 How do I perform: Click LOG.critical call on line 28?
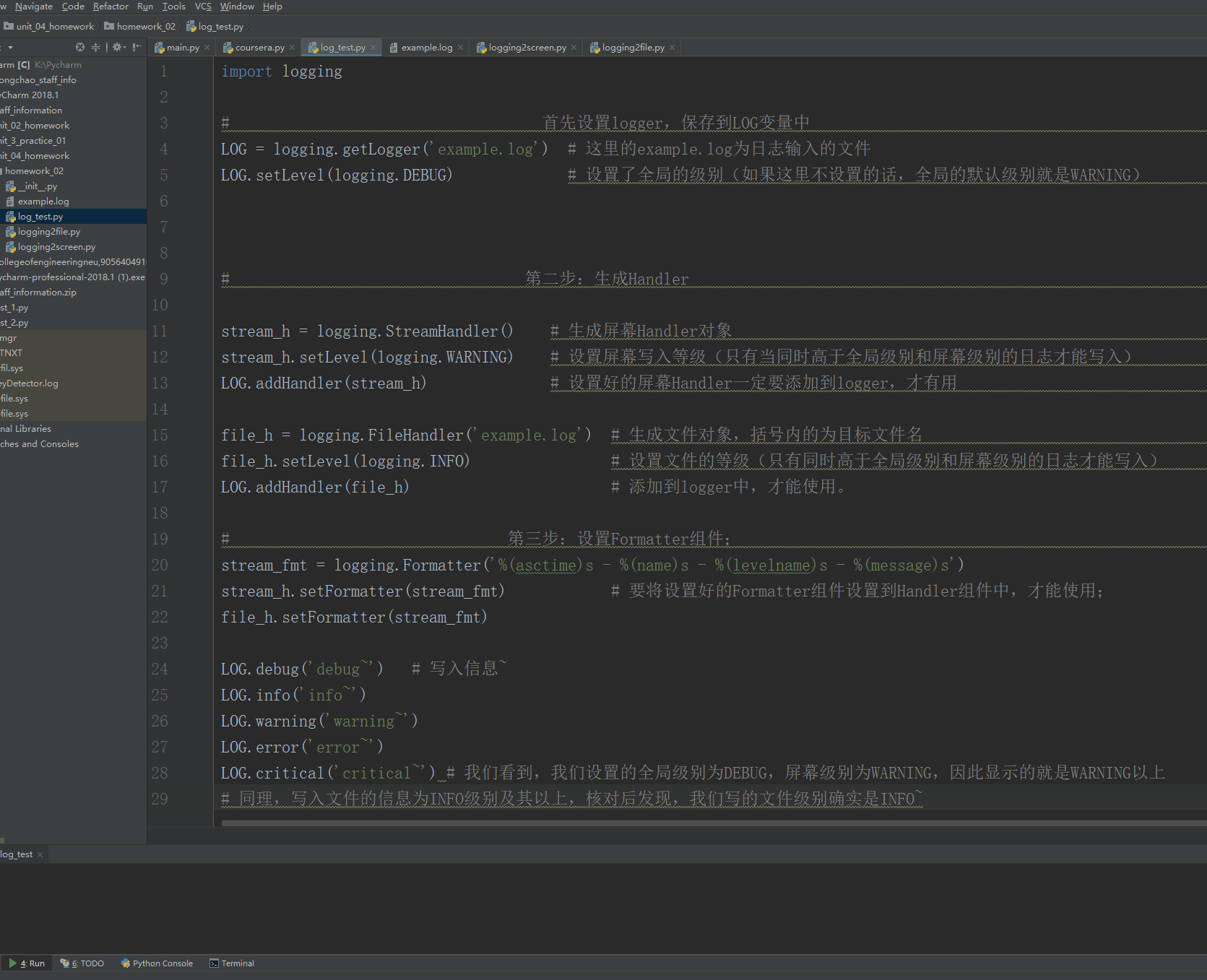click(x=329, y=773)
